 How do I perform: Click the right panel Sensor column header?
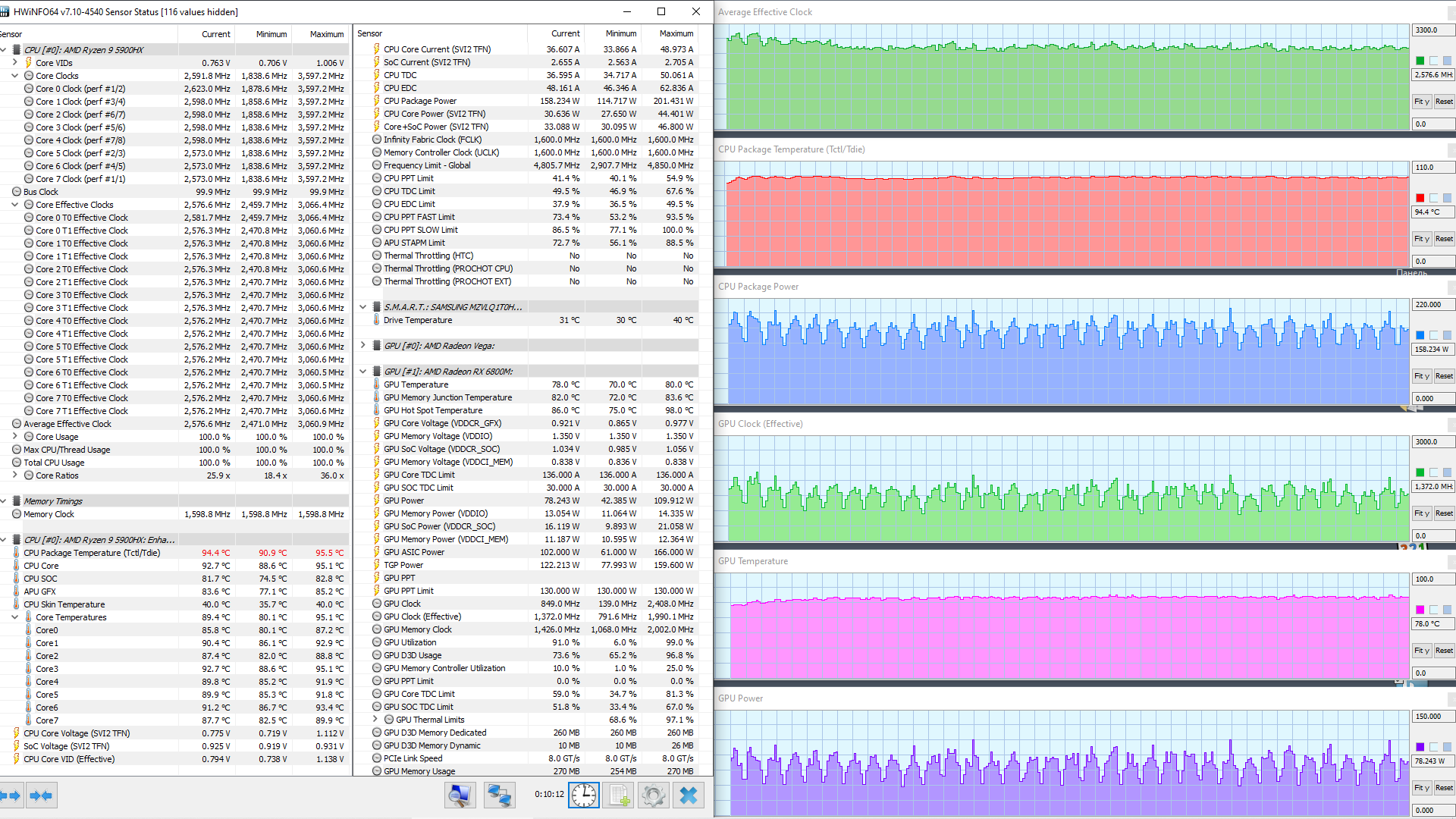pyautogui.click(x=370, y=33)
